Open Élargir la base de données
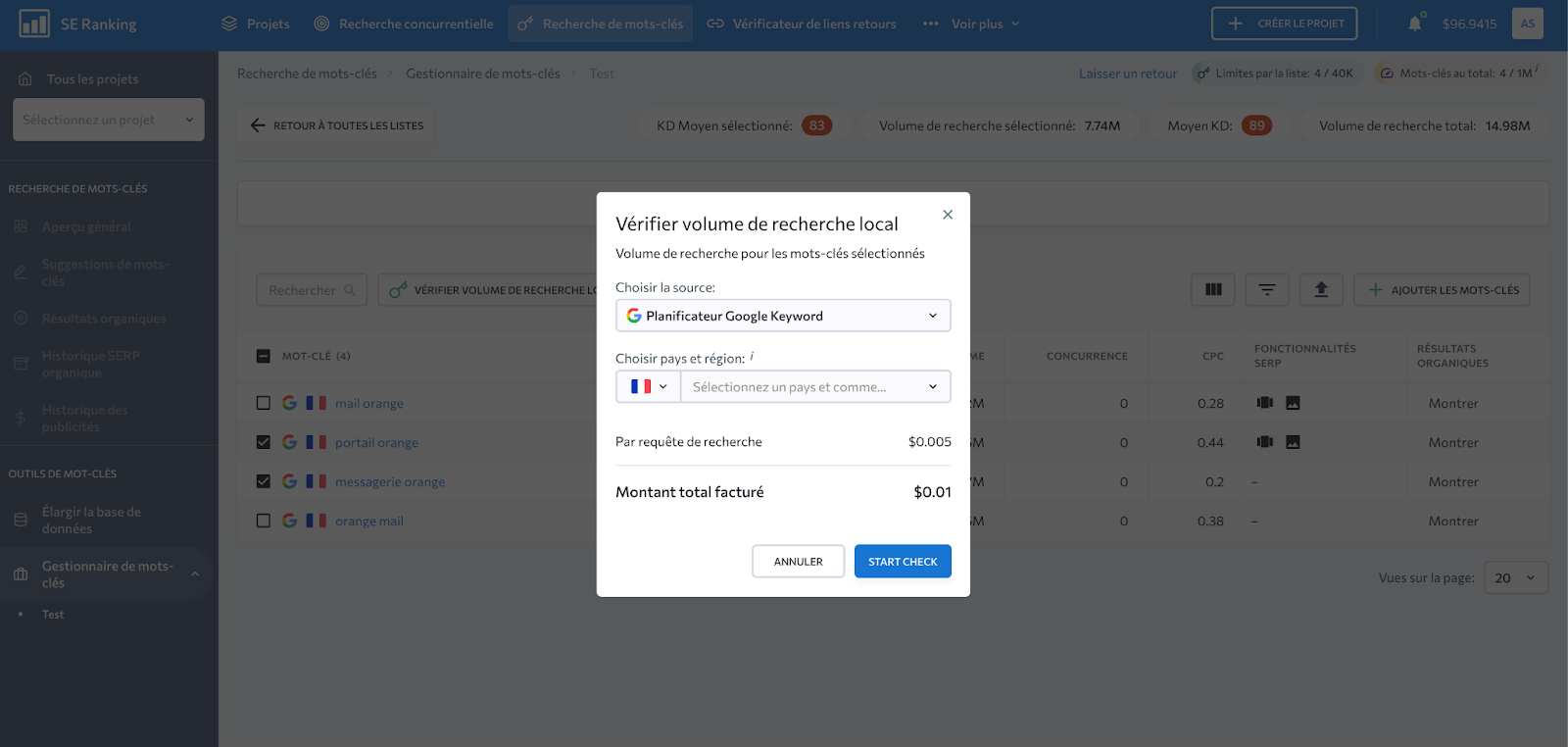1568x747 pixels. [91, 521]
